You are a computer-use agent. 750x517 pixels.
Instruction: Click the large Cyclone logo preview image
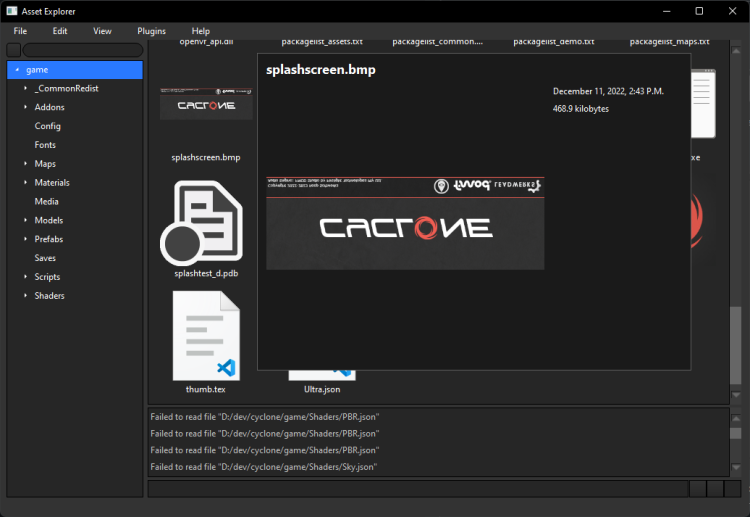[x=405, y=223]
